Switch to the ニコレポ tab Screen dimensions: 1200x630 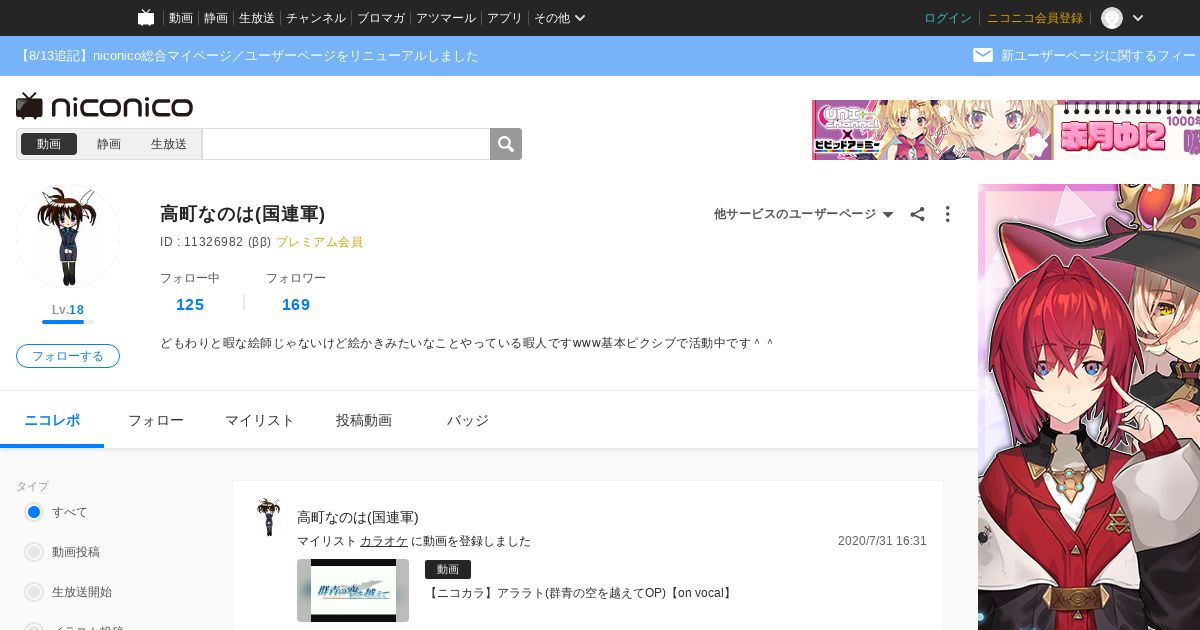pos(52,420)
